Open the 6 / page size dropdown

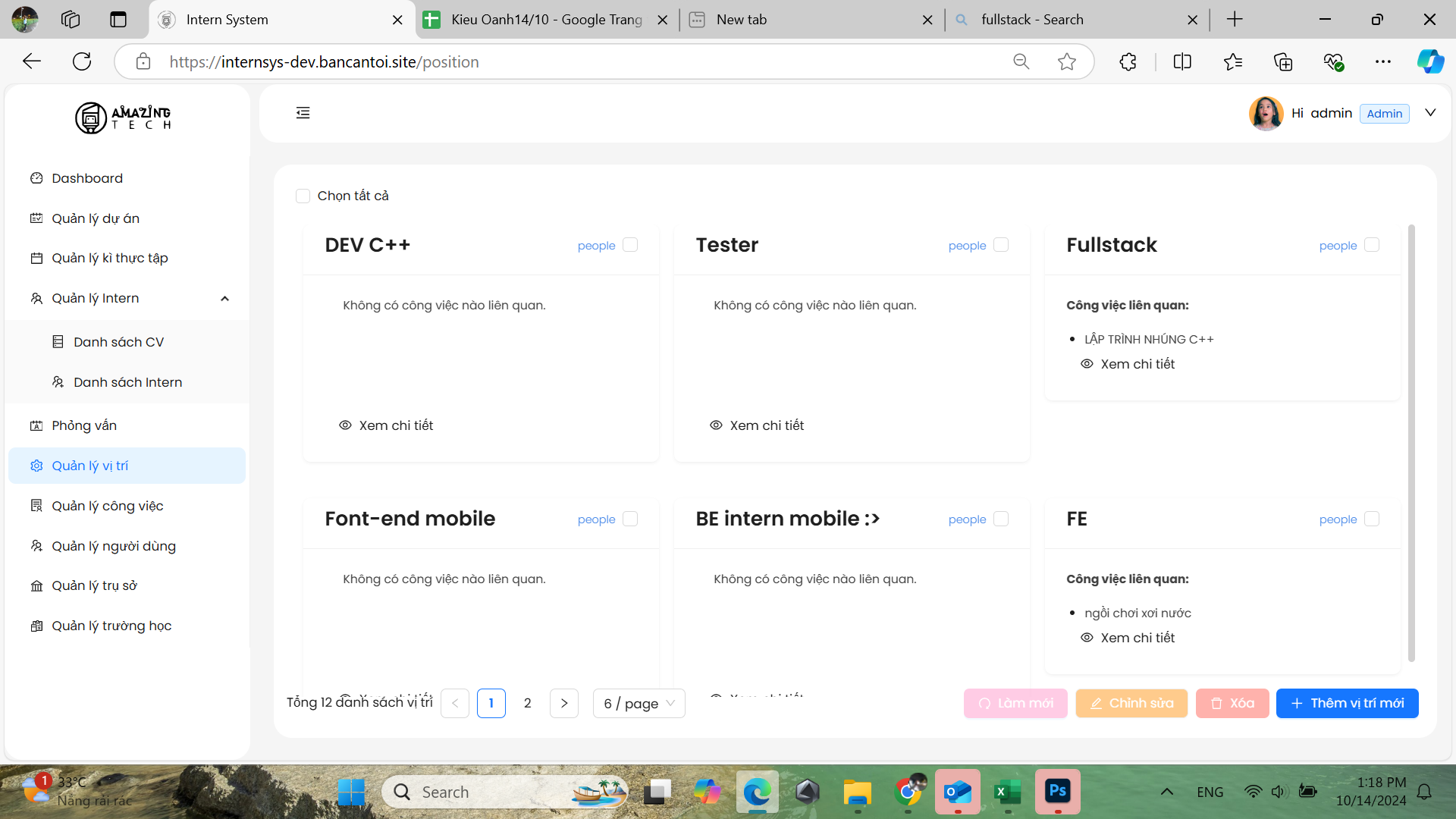tap(639, 704)
